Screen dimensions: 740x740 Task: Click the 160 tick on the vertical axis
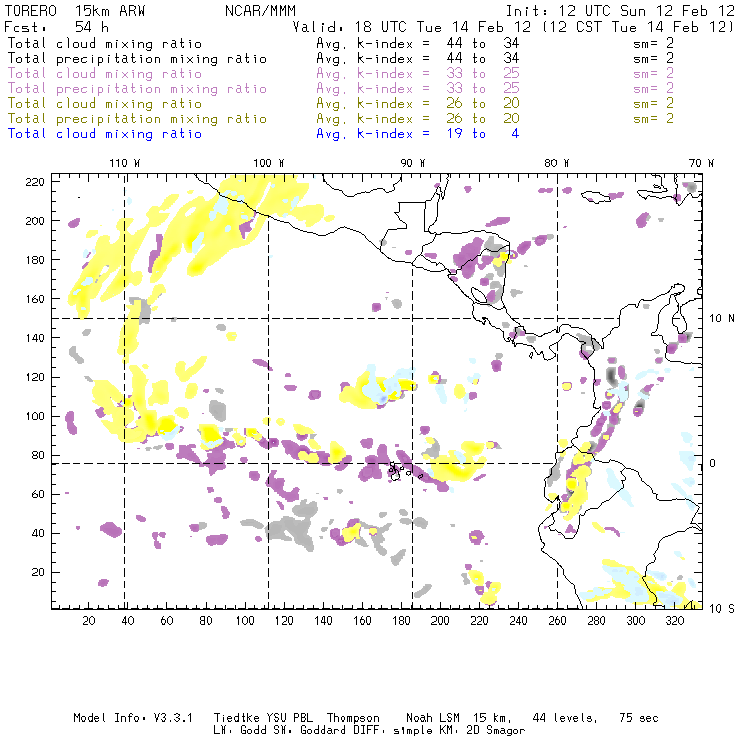pos(35,299)
